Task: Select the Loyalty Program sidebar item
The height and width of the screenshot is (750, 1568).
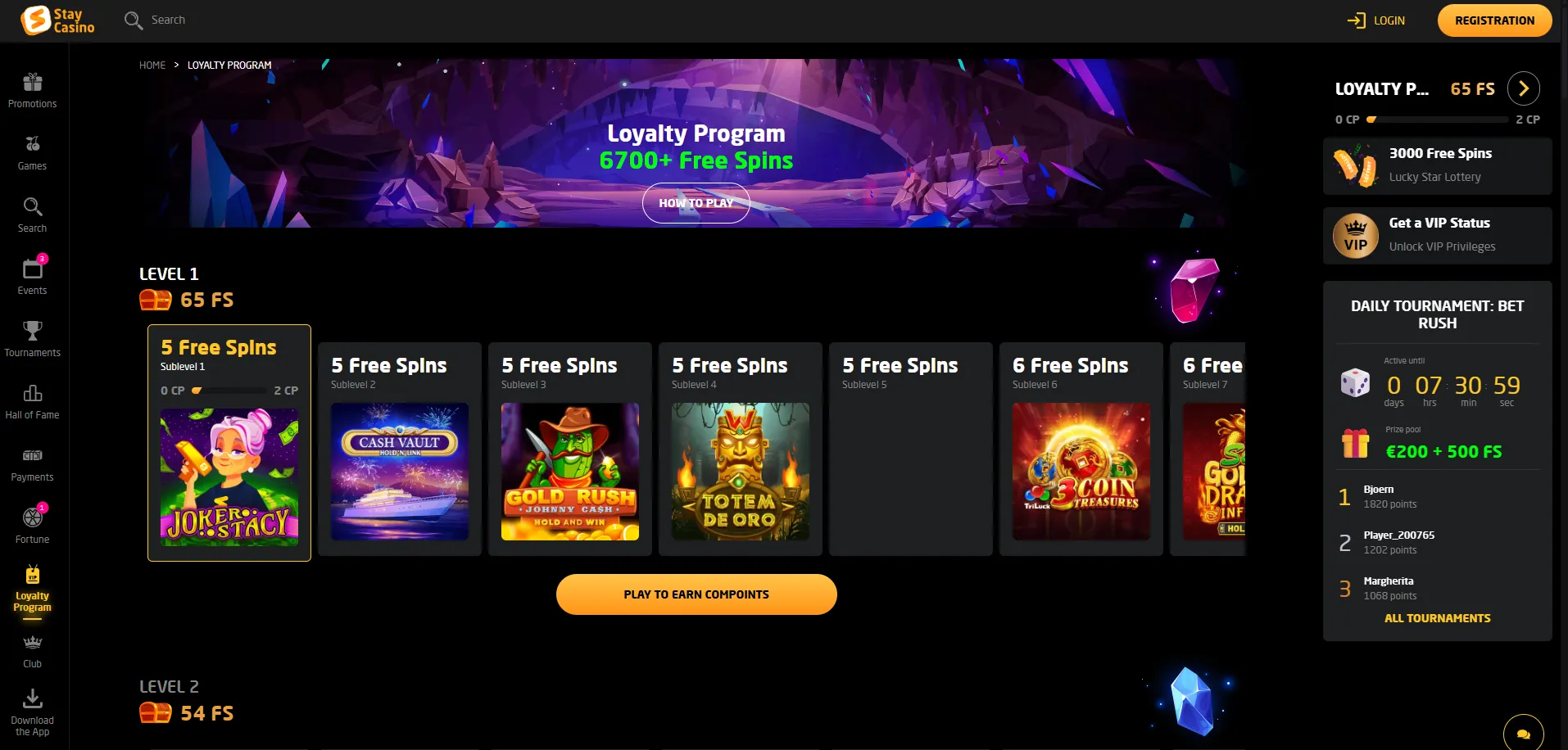Action: click(x=33, y=591)
